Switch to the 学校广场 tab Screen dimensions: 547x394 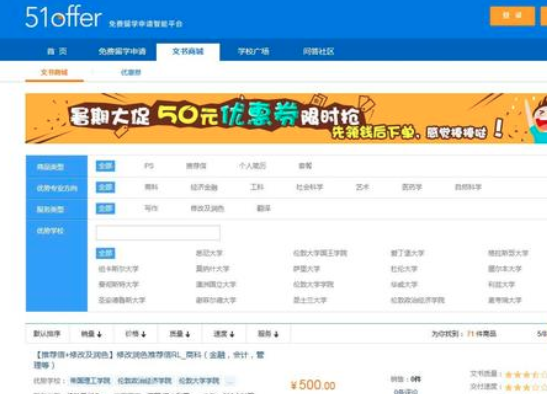click(x=253, y=52)
